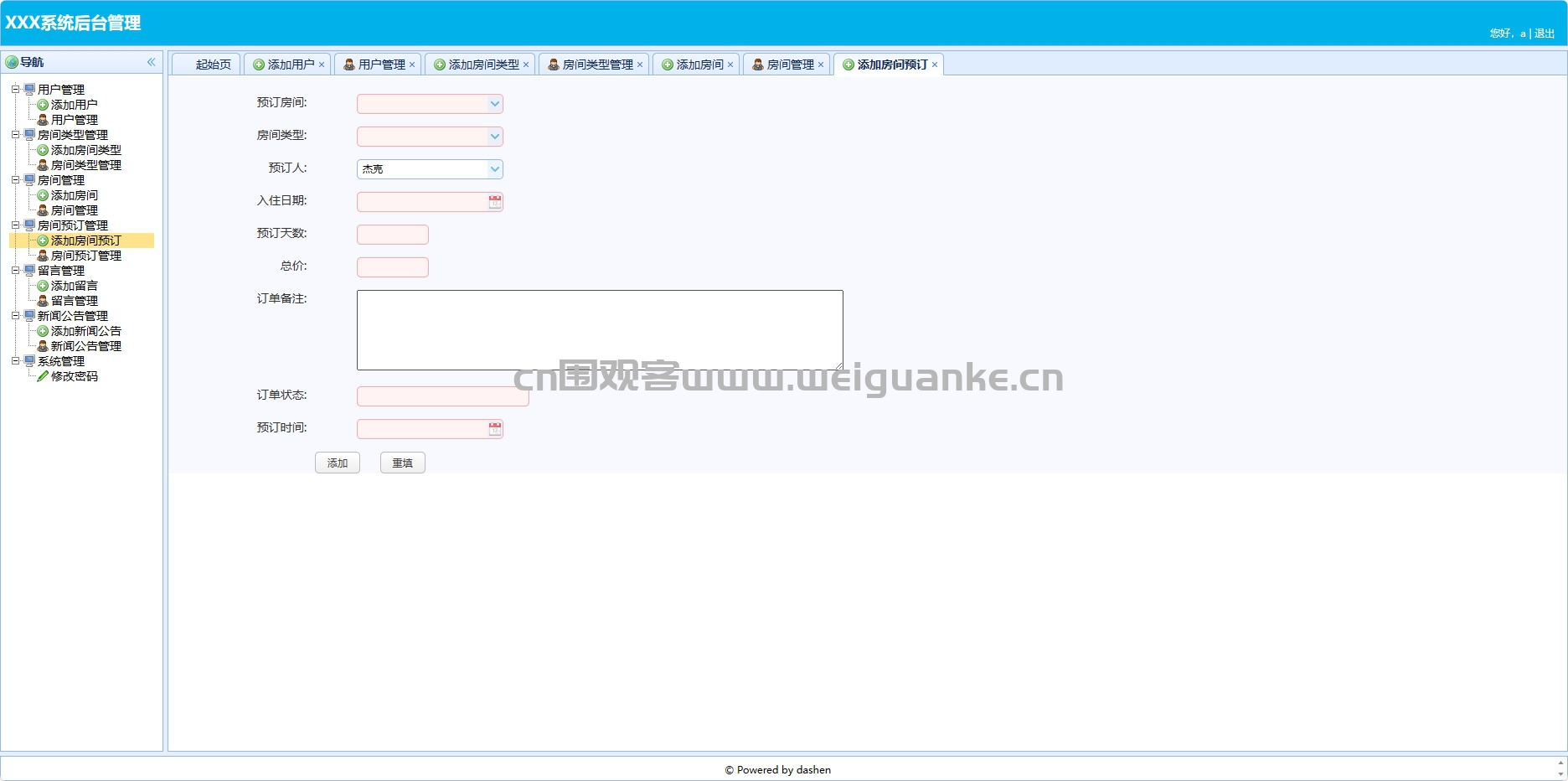
Task: Collapse the 新闻公告管理 tree node
Action: 15,315
